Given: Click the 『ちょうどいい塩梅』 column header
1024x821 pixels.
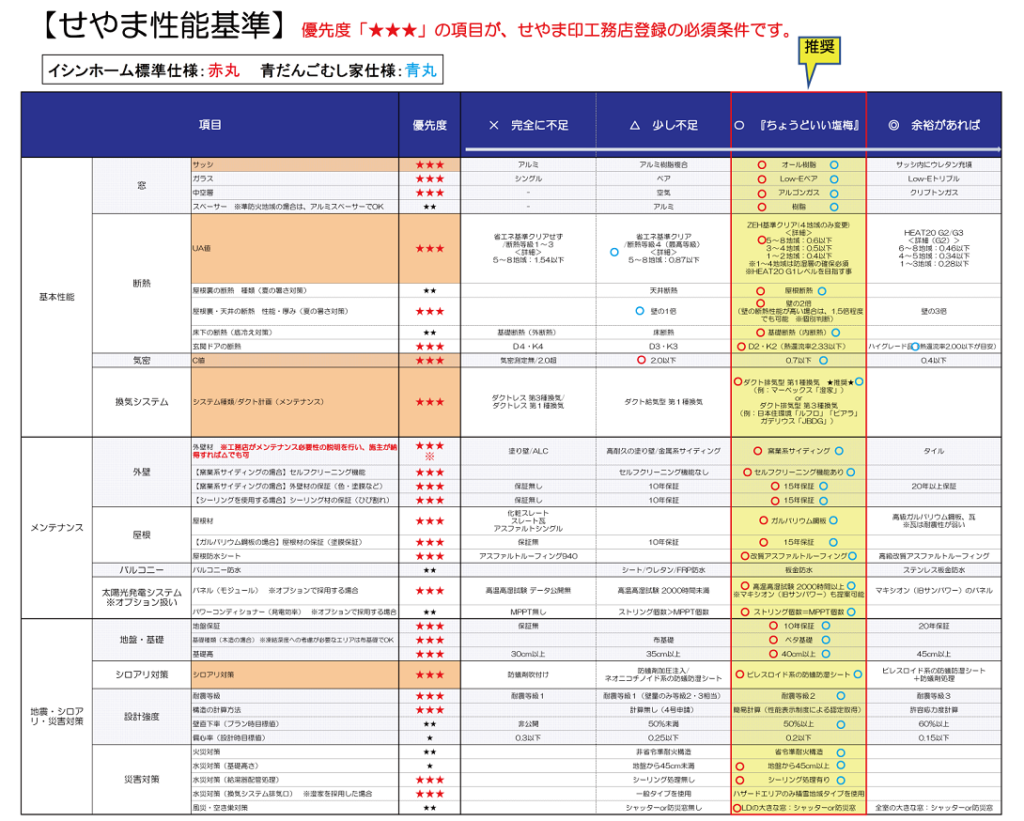Looking at the screenshot, I should [x=797, y=126].
